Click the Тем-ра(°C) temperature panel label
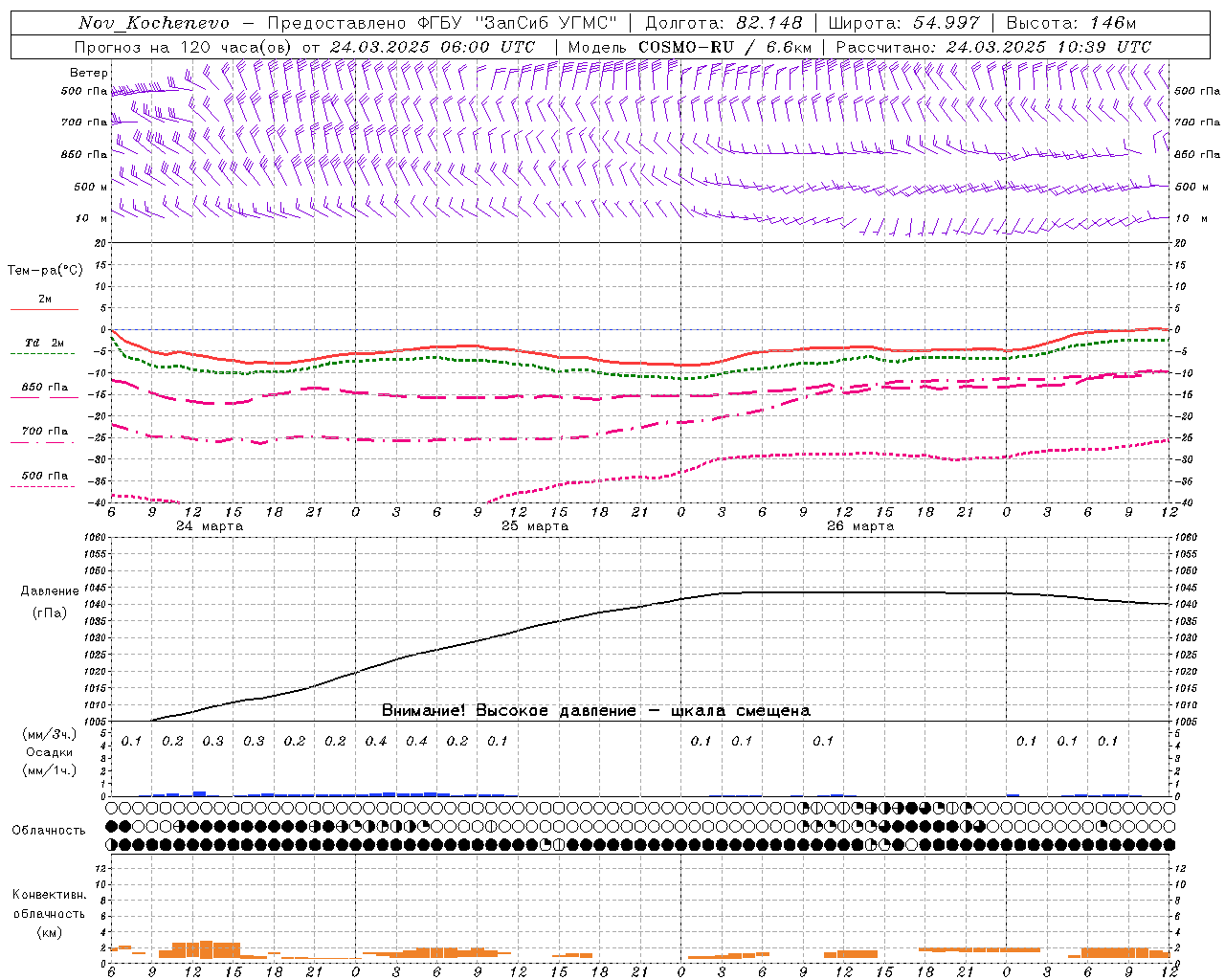 (x=45, y=271)
